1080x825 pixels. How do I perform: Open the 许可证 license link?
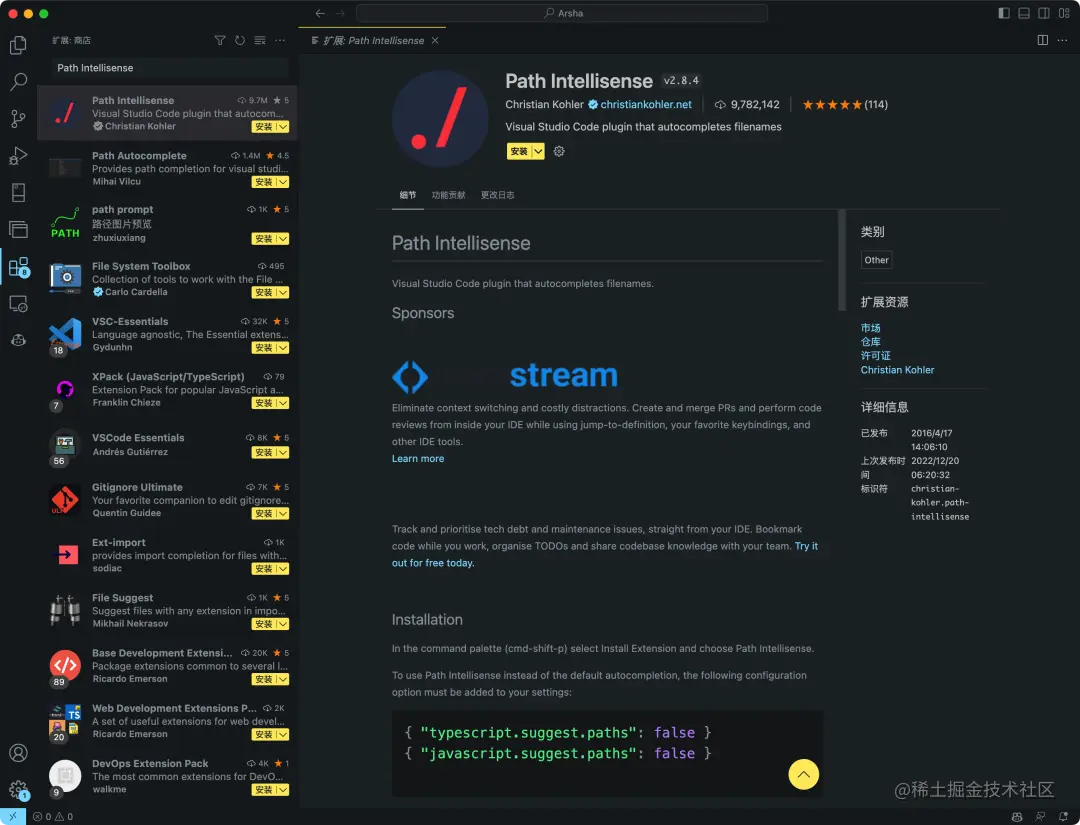tap(876, 355)
